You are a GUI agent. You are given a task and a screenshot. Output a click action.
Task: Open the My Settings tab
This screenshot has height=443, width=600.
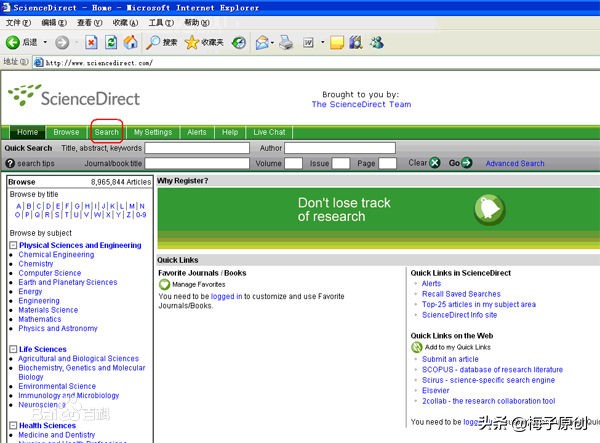(x=153, y=132)
